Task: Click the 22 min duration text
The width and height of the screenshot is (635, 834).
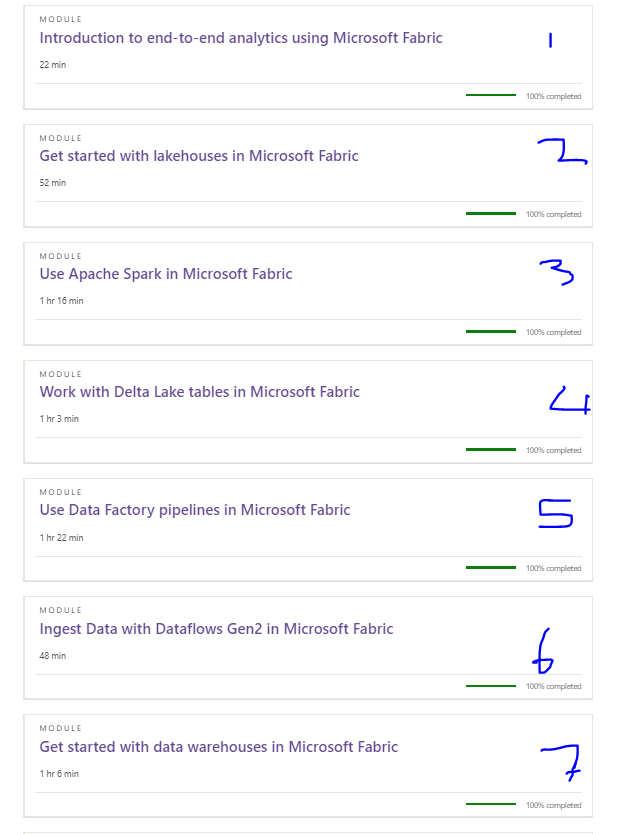Action: [x=51, y=64]
